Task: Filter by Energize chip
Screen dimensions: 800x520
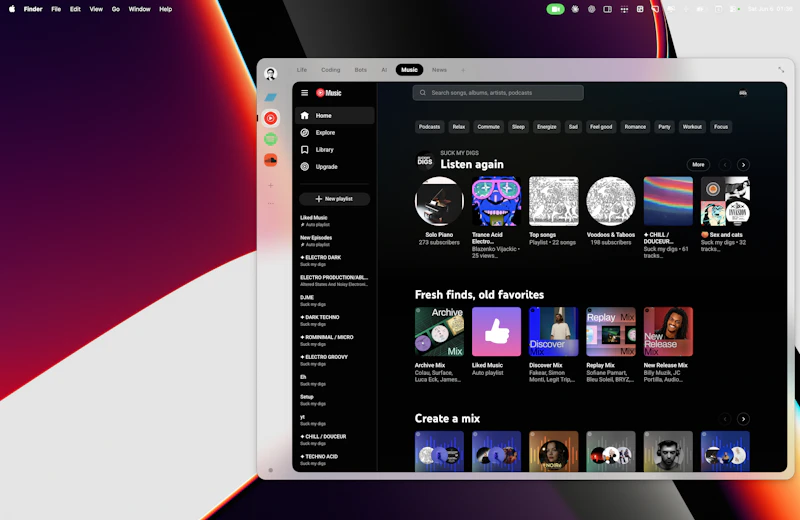Action: click(546, 127)
